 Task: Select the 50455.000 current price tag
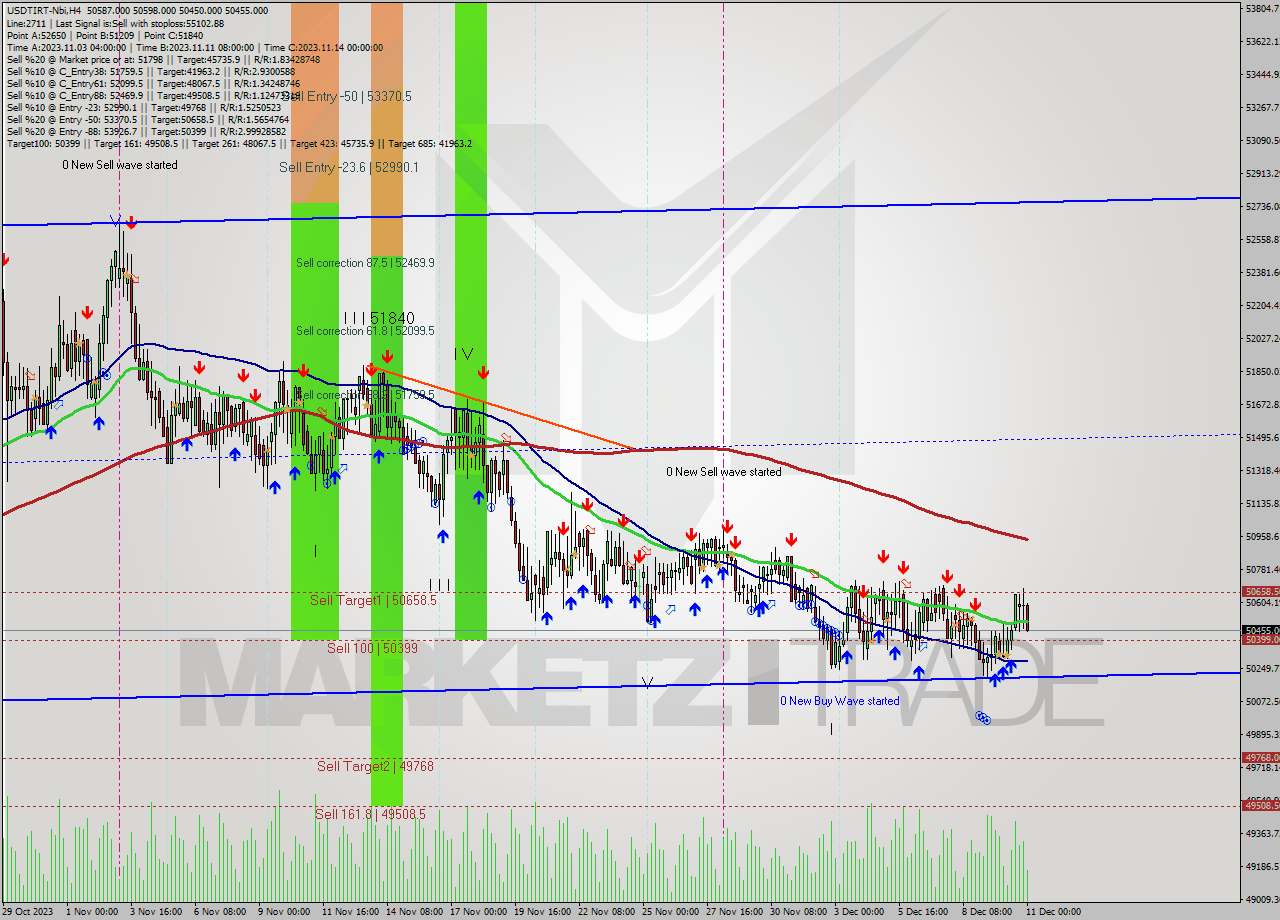1258,630
